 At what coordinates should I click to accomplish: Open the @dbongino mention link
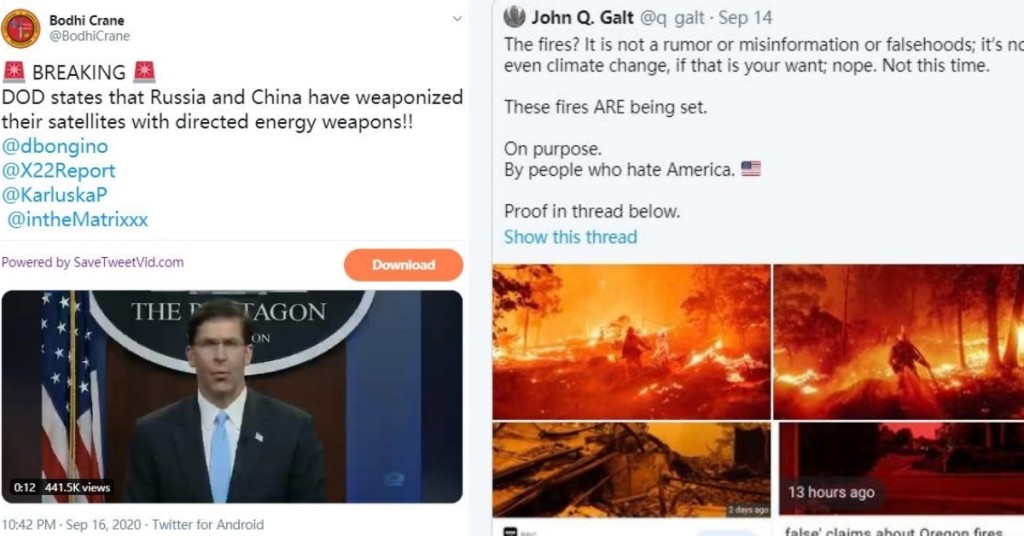55,146
